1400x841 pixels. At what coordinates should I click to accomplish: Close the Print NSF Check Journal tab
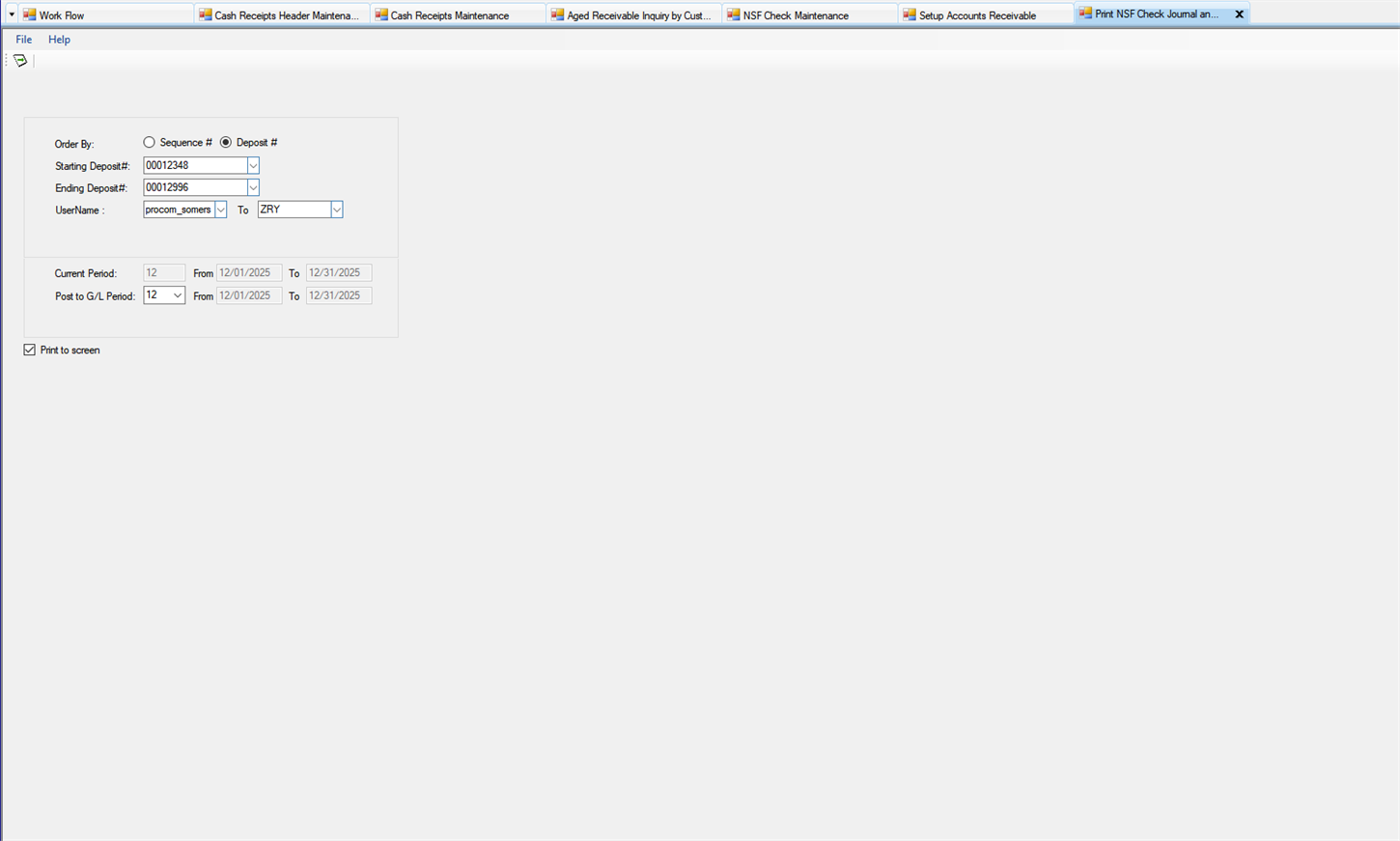tap(1239, 14)
